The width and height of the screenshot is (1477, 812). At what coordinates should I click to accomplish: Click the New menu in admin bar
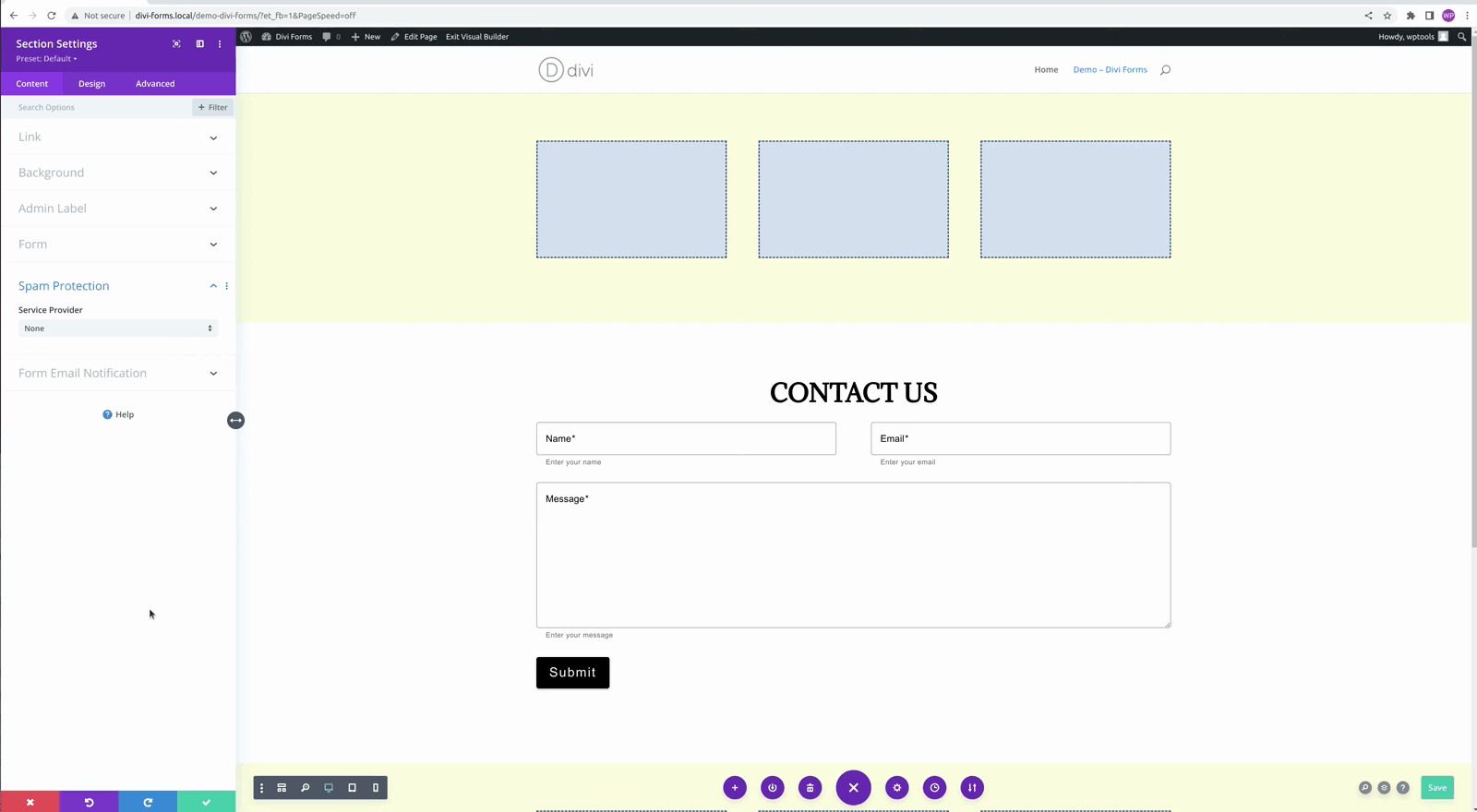pos(366,37)
